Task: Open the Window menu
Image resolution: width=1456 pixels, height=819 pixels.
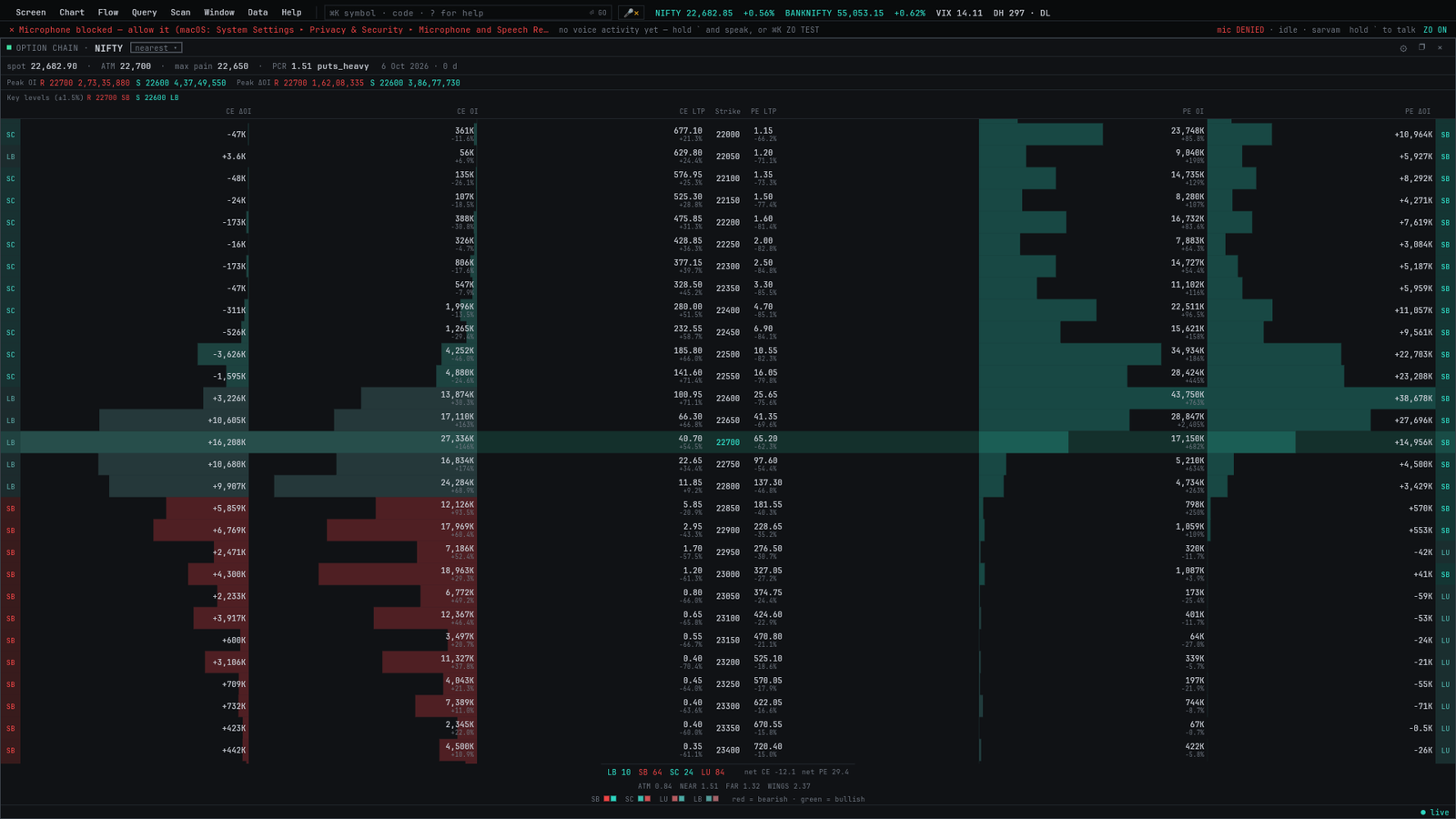Action: [x=219, y=13]
